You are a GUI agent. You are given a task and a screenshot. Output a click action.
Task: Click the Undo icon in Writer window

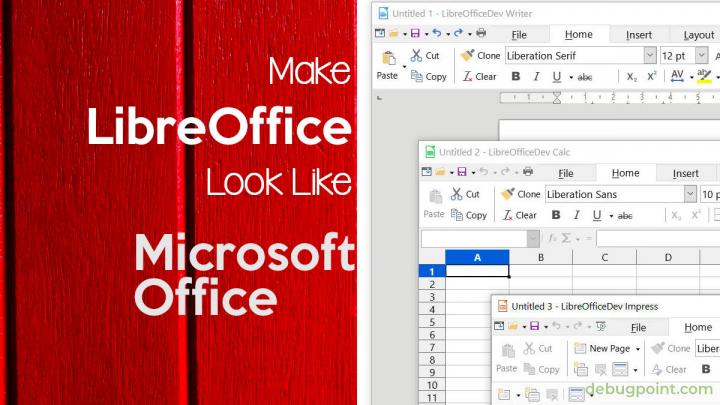click(x=437, y=33)
